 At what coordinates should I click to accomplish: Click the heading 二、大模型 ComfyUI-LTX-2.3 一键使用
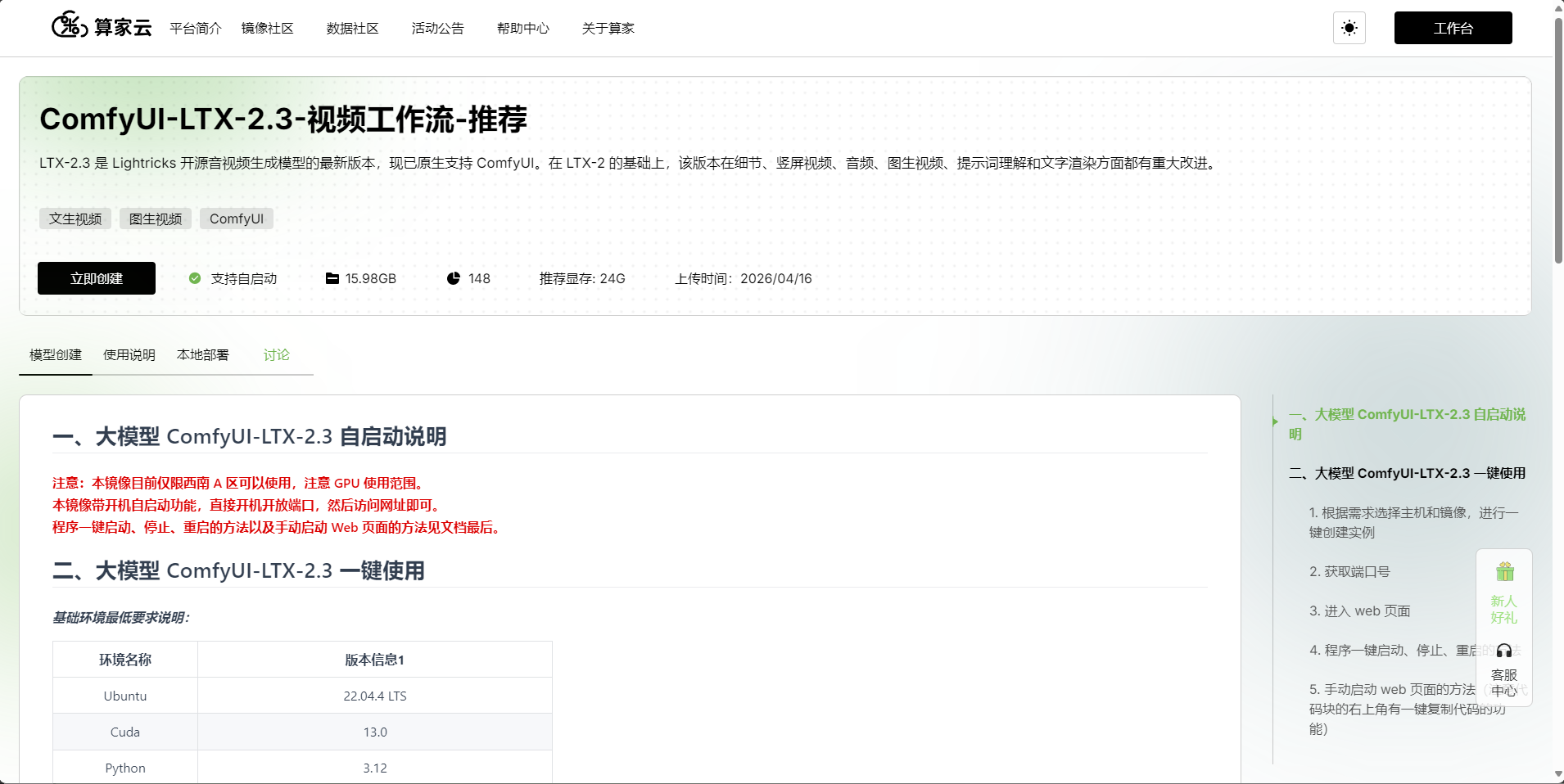click(x=238, y=570)
